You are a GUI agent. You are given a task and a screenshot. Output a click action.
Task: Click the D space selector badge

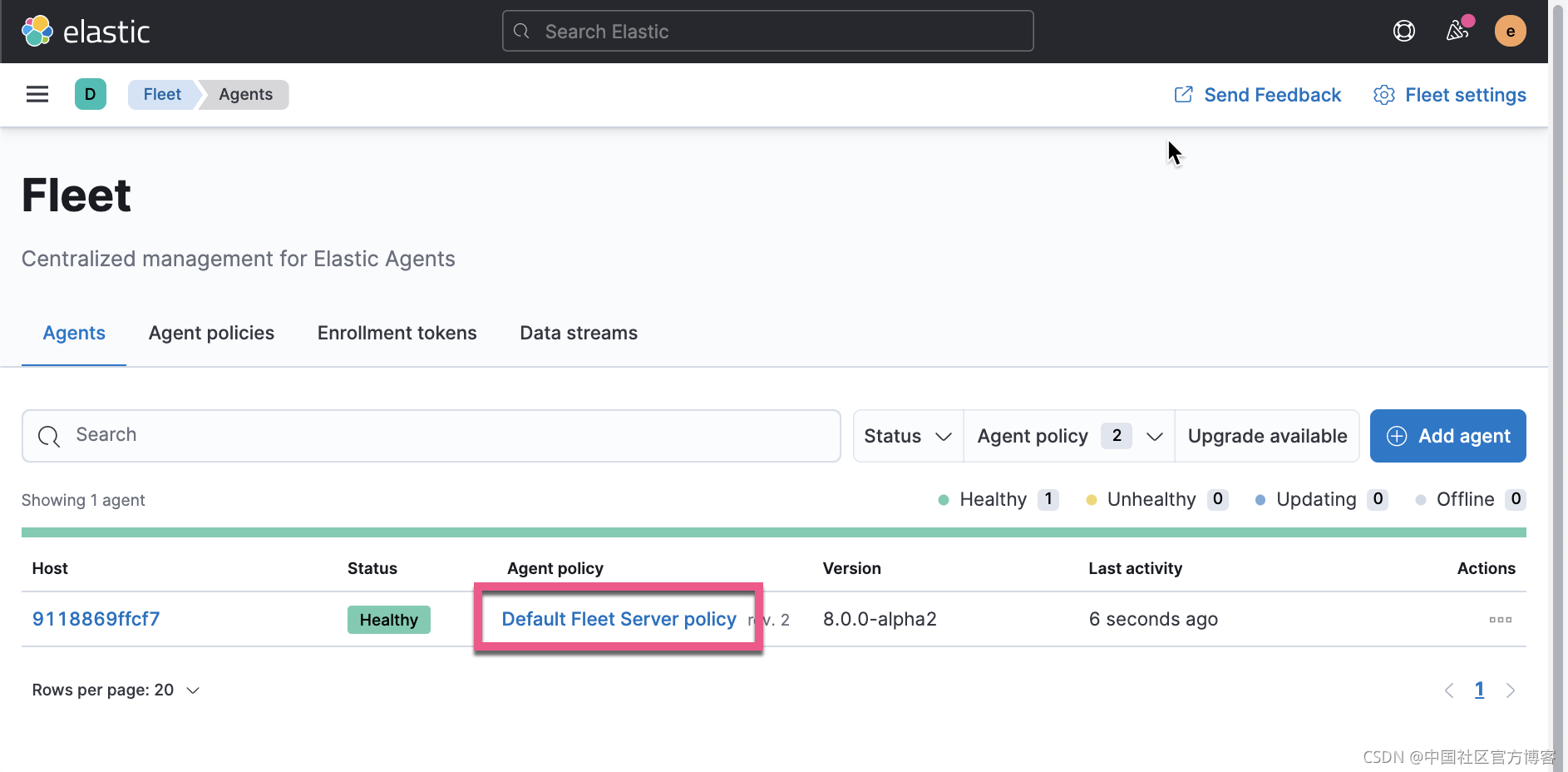pos(90,95)
